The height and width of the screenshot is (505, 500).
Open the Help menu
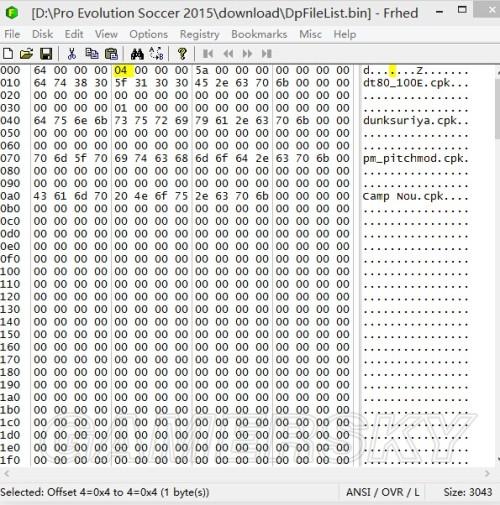[345, 34]
